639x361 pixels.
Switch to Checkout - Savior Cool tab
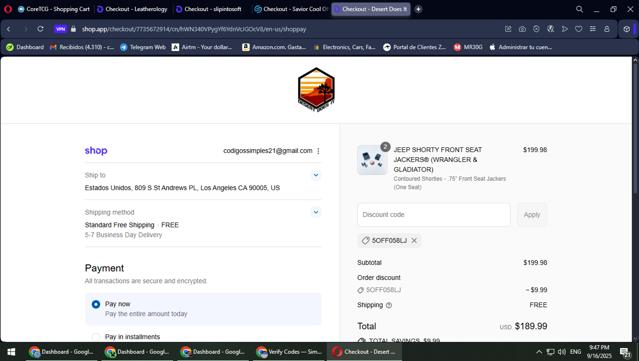click(x=291, y=9)
